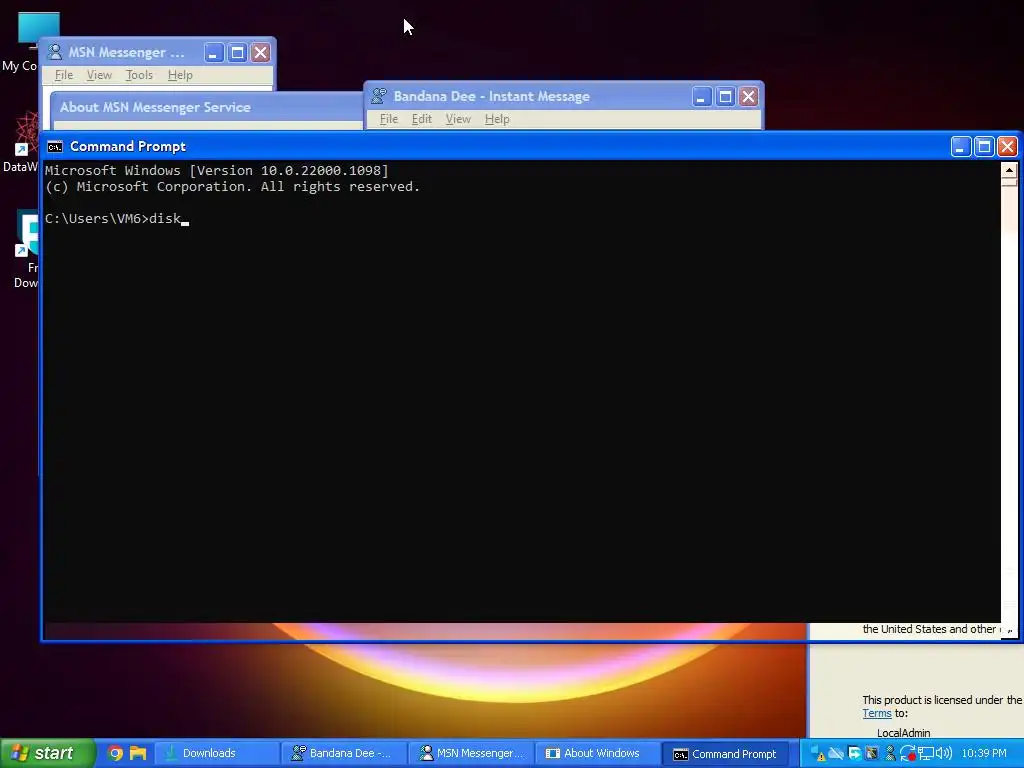The height and width of the screenshot is (768, 1024).
Task: Open File menu in MSN Messenger
Action: [x=63, y=75]
